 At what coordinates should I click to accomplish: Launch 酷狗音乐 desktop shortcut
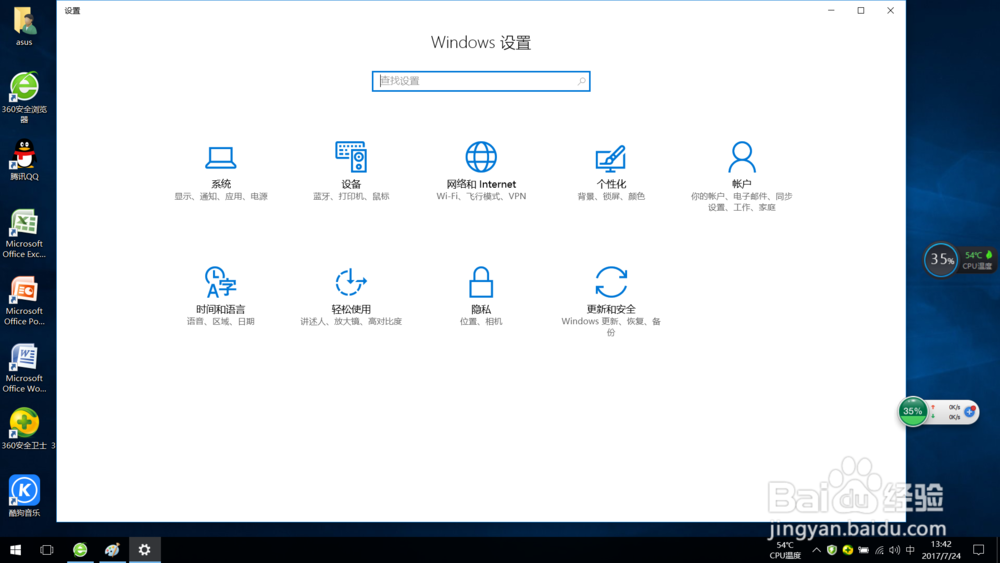click(x=24, y=495)
